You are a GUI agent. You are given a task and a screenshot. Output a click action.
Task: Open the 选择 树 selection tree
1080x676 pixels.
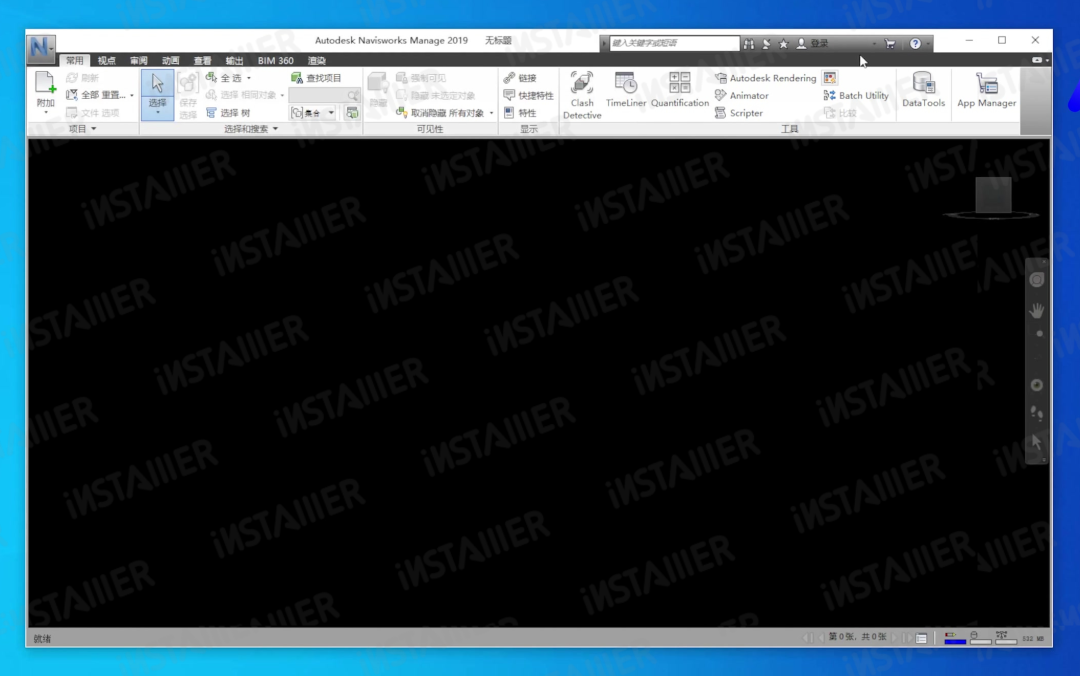pos(228,113)
